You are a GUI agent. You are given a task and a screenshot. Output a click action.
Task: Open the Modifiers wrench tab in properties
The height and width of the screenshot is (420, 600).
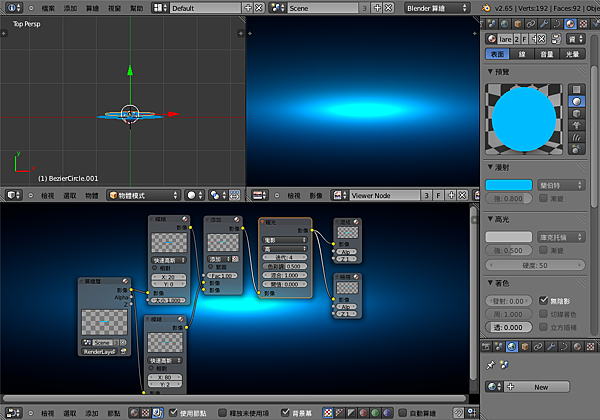(x=544, y=24)
